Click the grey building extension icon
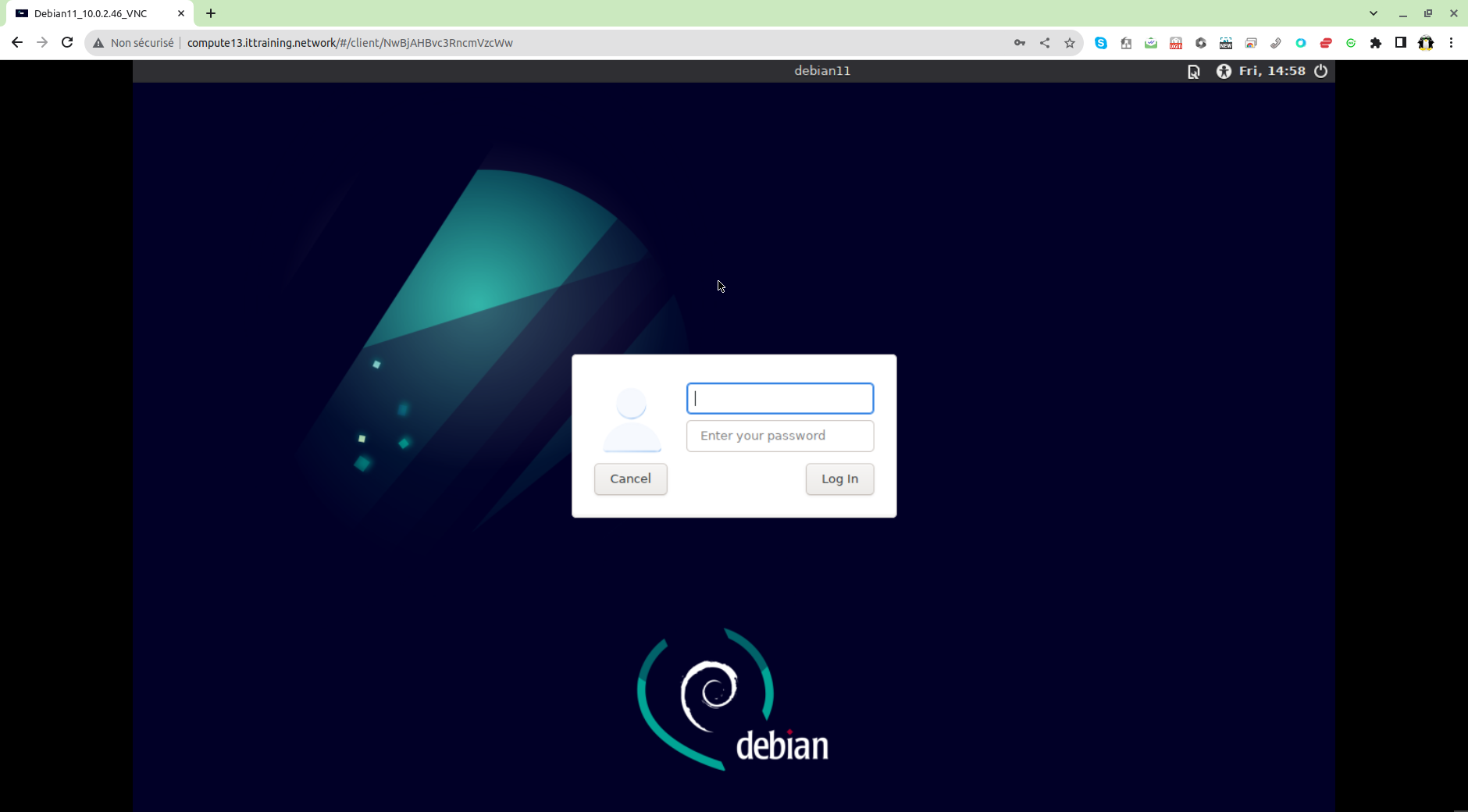1468x812 pixels. click(1126, 43)
